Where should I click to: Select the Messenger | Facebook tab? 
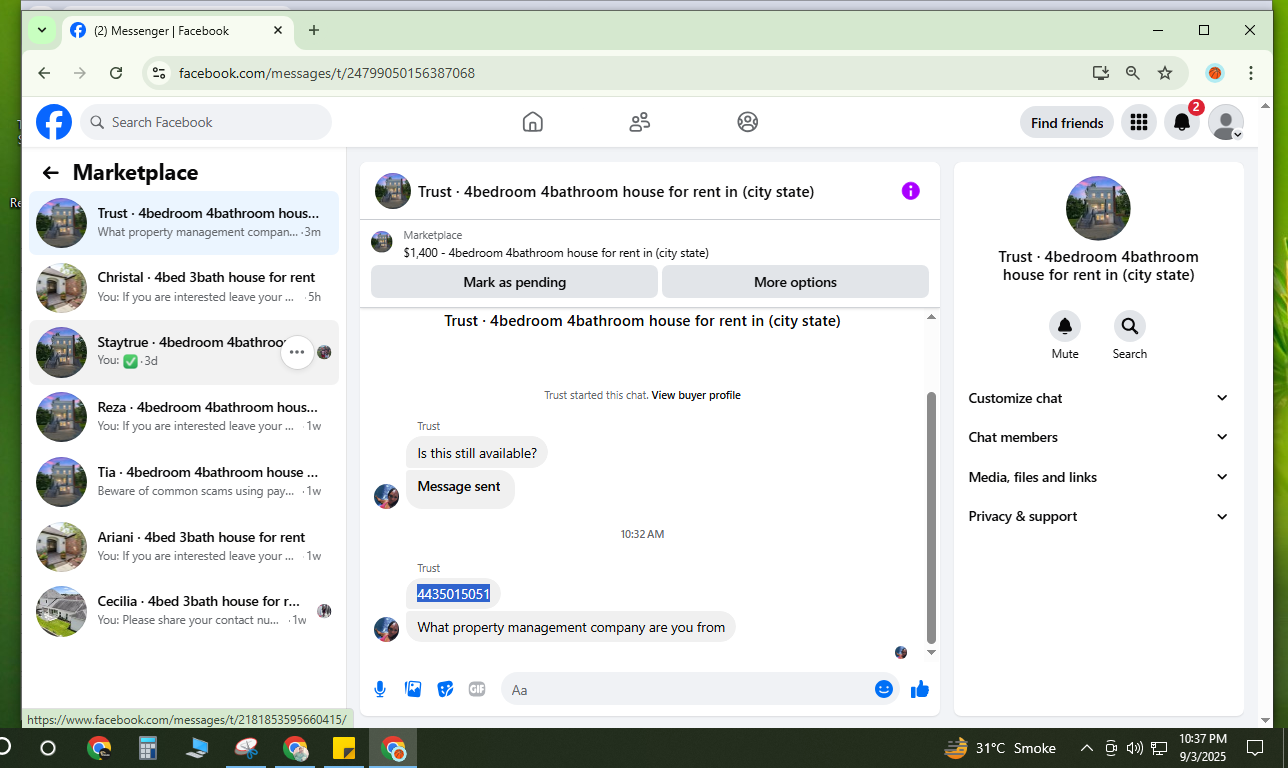tap(177, 30)
